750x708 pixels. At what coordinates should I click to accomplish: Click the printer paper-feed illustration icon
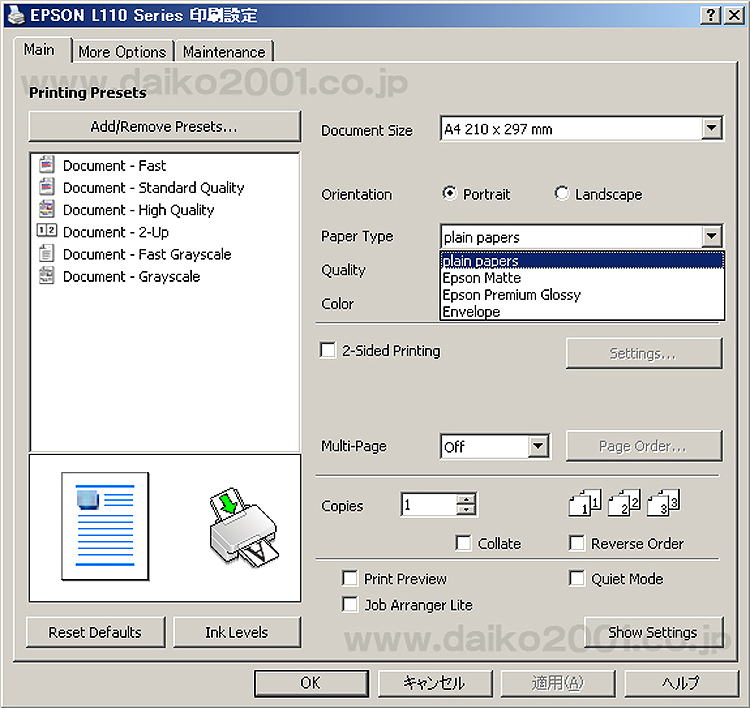point(243,528)
